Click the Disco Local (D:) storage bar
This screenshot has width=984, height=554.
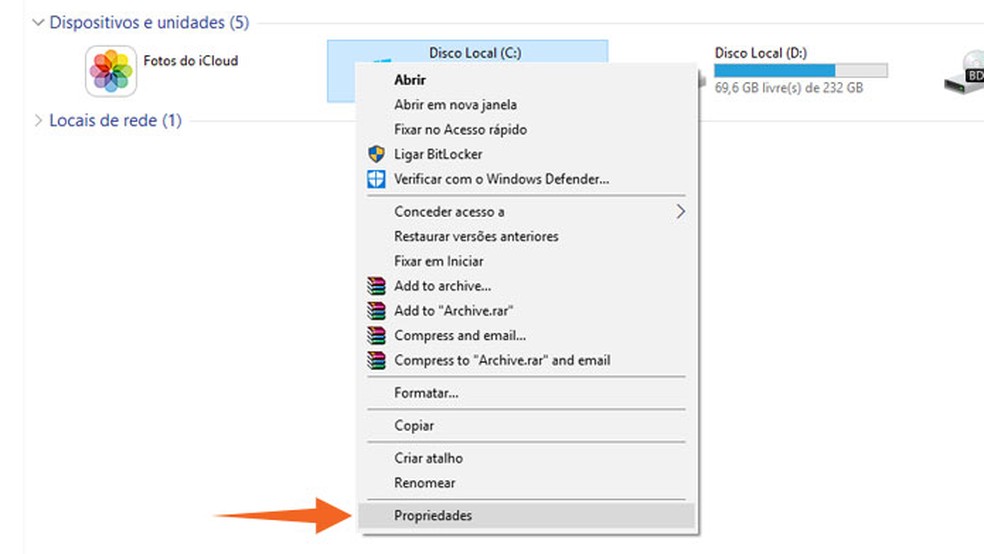pos(800,70)
